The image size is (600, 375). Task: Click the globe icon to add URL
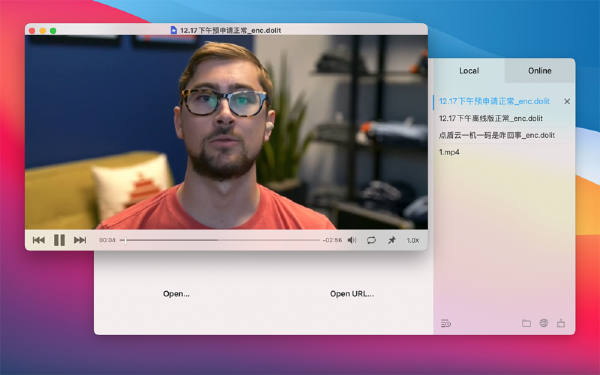[544, 323]
